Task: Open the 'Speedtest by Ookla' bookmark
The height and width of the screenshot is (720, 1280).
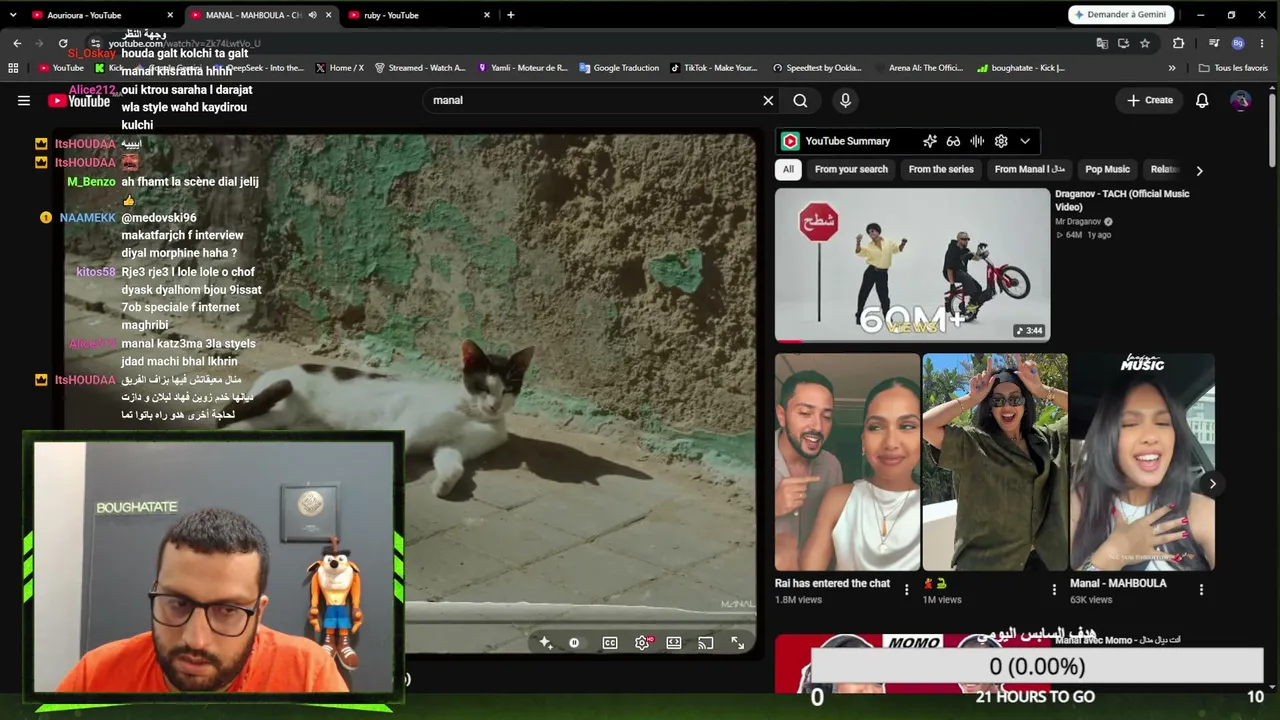Action: point(817,68)
